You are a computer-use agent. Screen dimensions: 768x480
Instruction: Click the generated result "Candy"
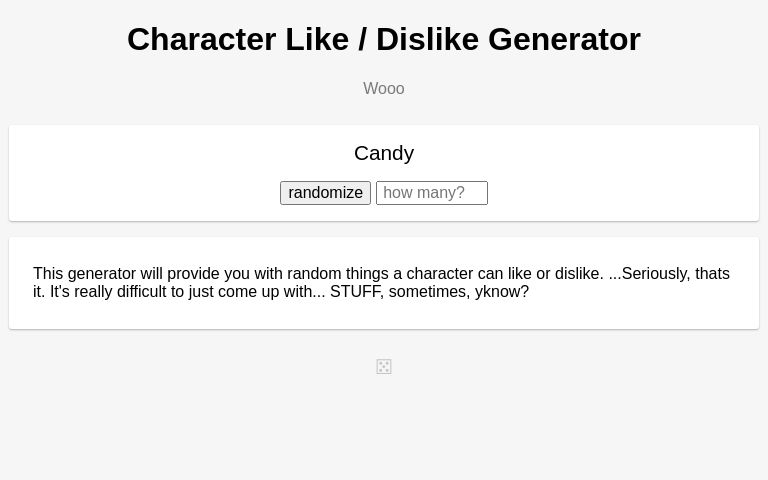point(384,153)
